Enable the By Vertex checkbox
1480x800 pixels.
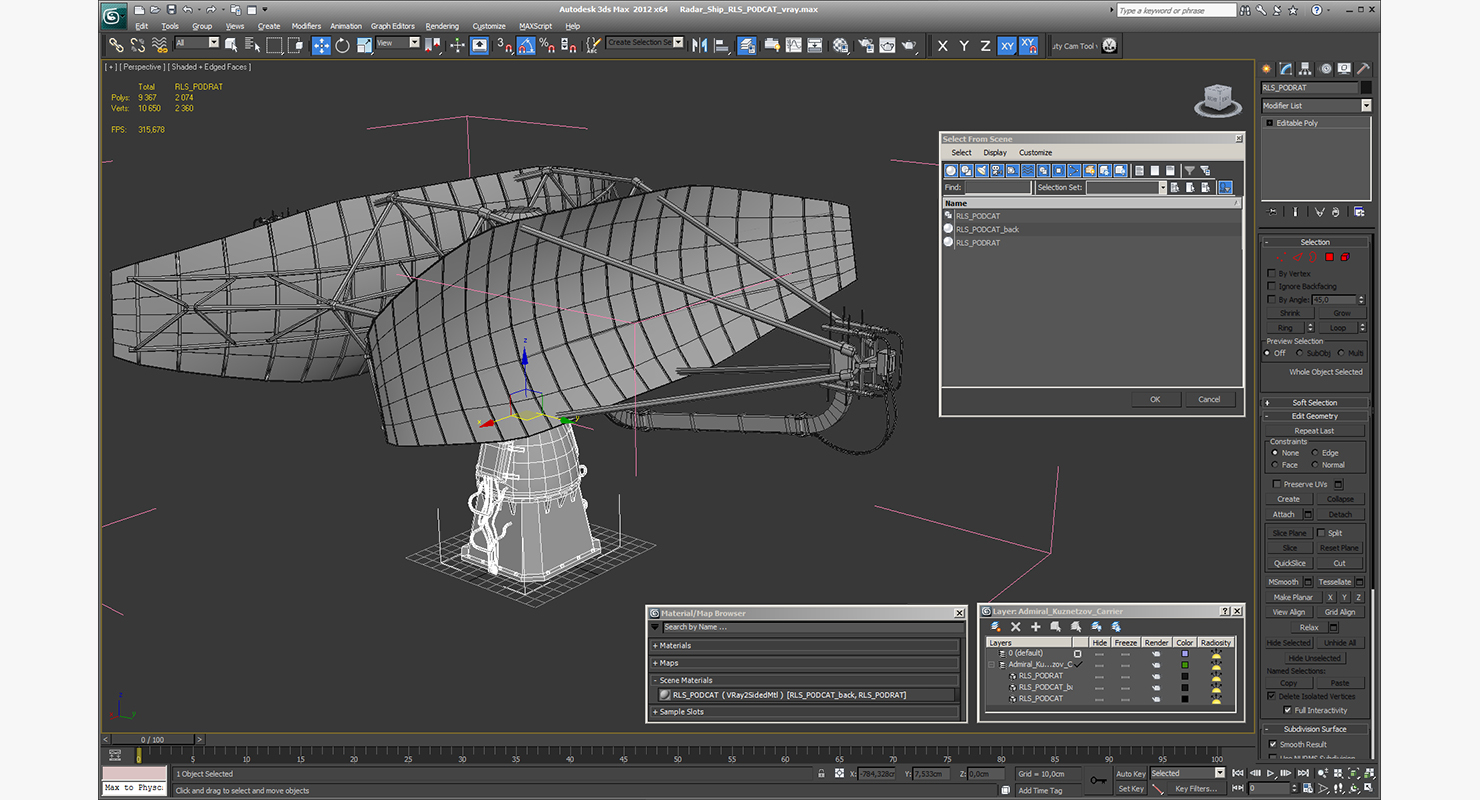point(1271,273)
